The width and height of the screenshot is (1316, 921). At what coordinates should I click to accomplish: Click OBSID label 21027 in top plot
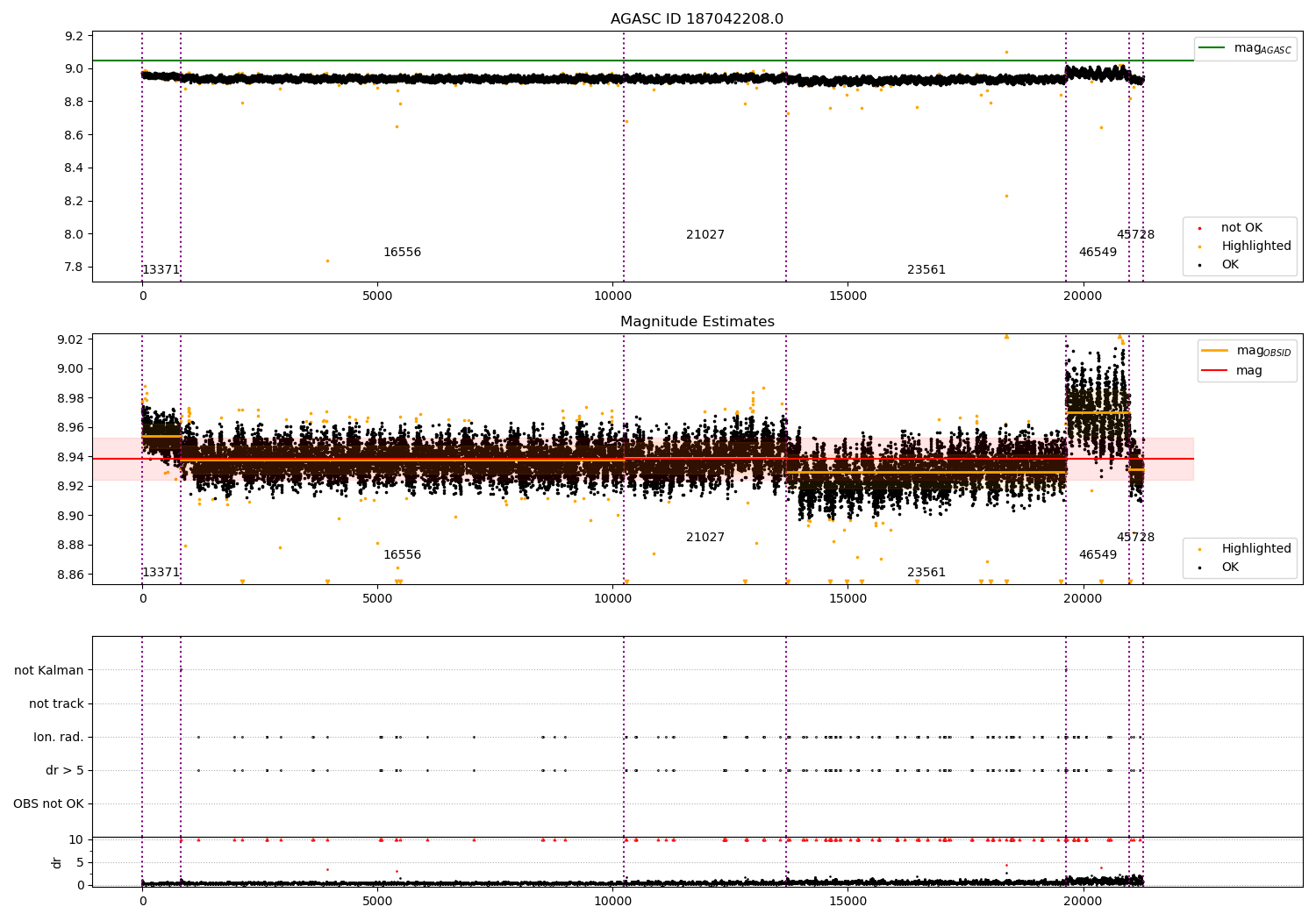click(x=705, y=235)
